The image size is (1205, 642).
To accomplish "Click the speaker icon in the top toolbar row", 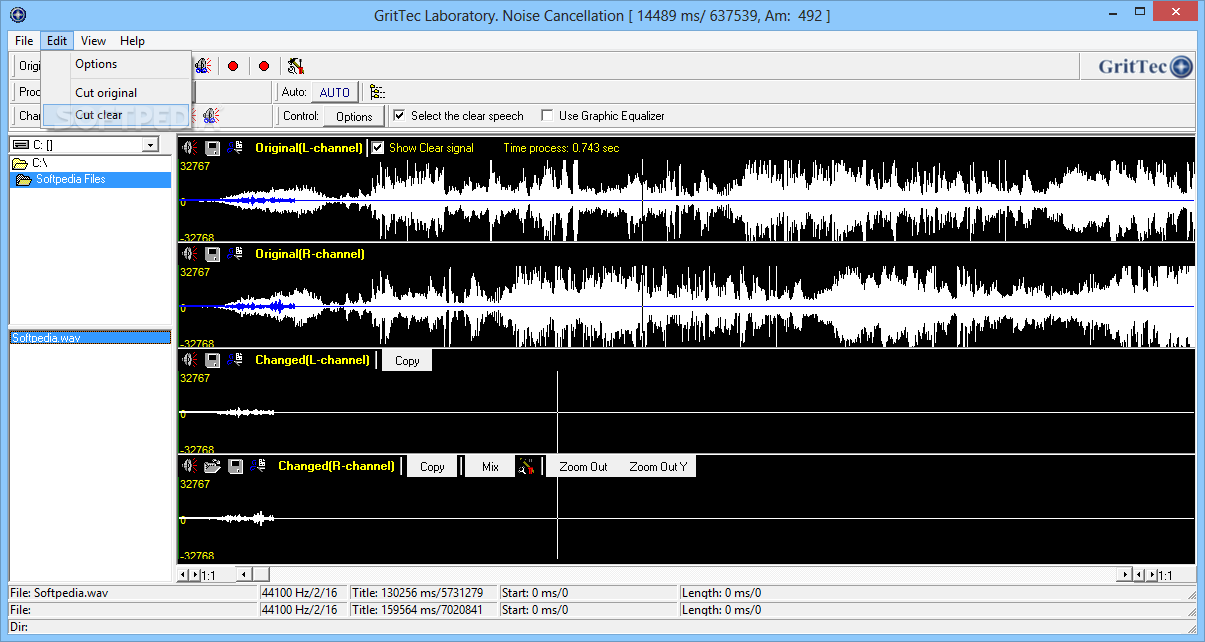I will 204,66.
